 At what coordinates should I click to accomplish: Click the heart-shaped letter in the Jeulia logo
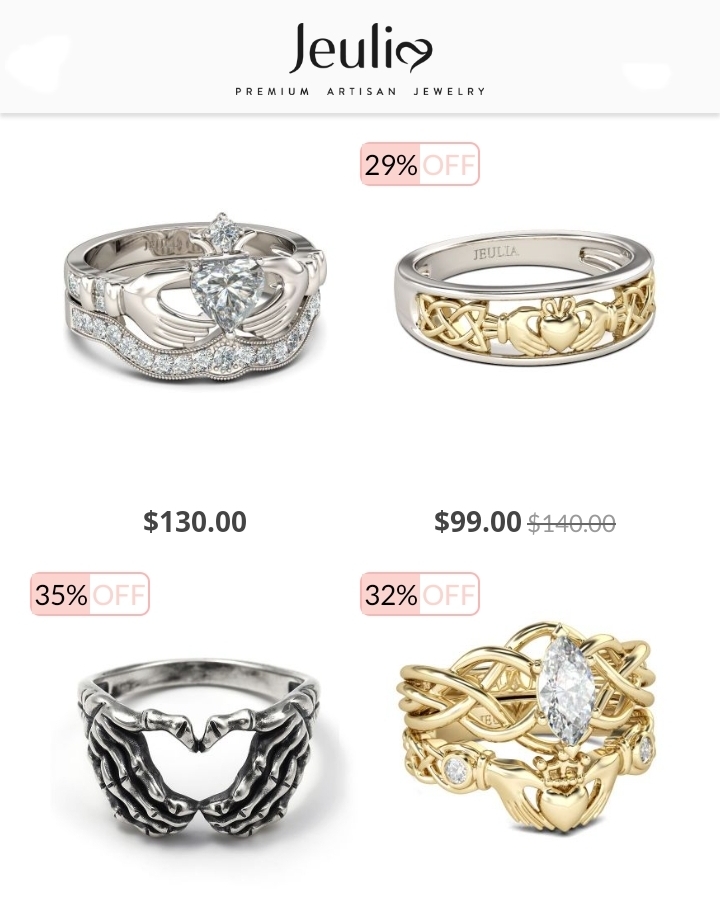click(414, 55)
